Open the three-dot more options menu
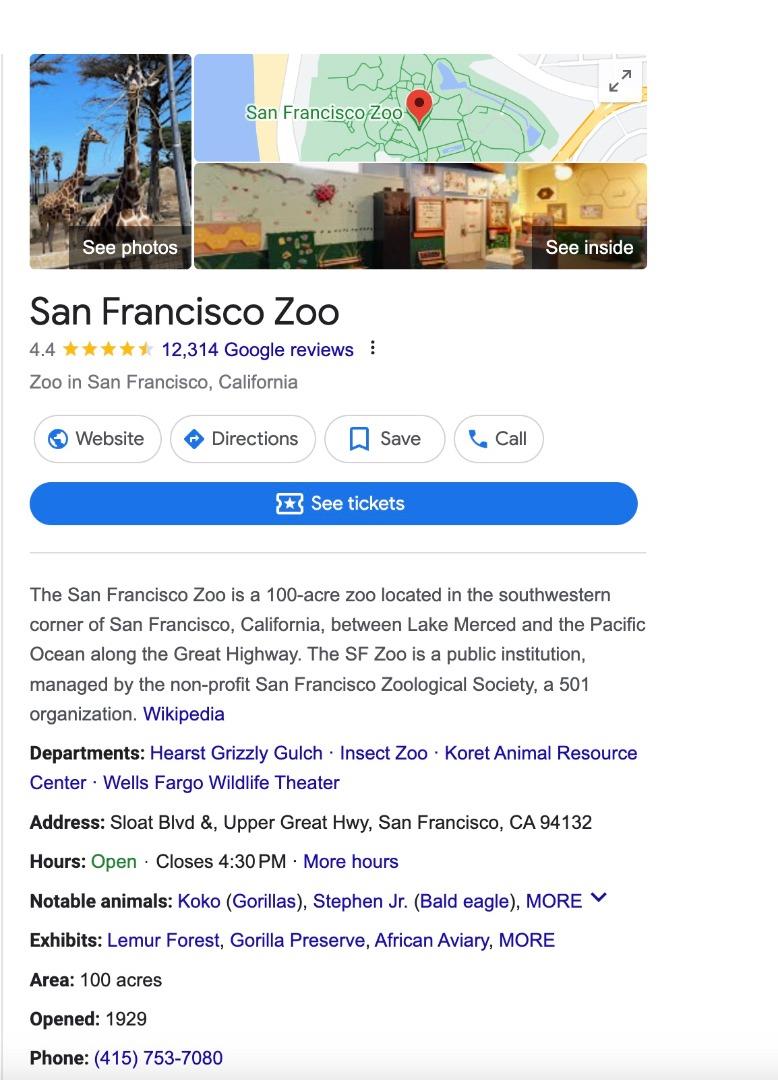 372,348
